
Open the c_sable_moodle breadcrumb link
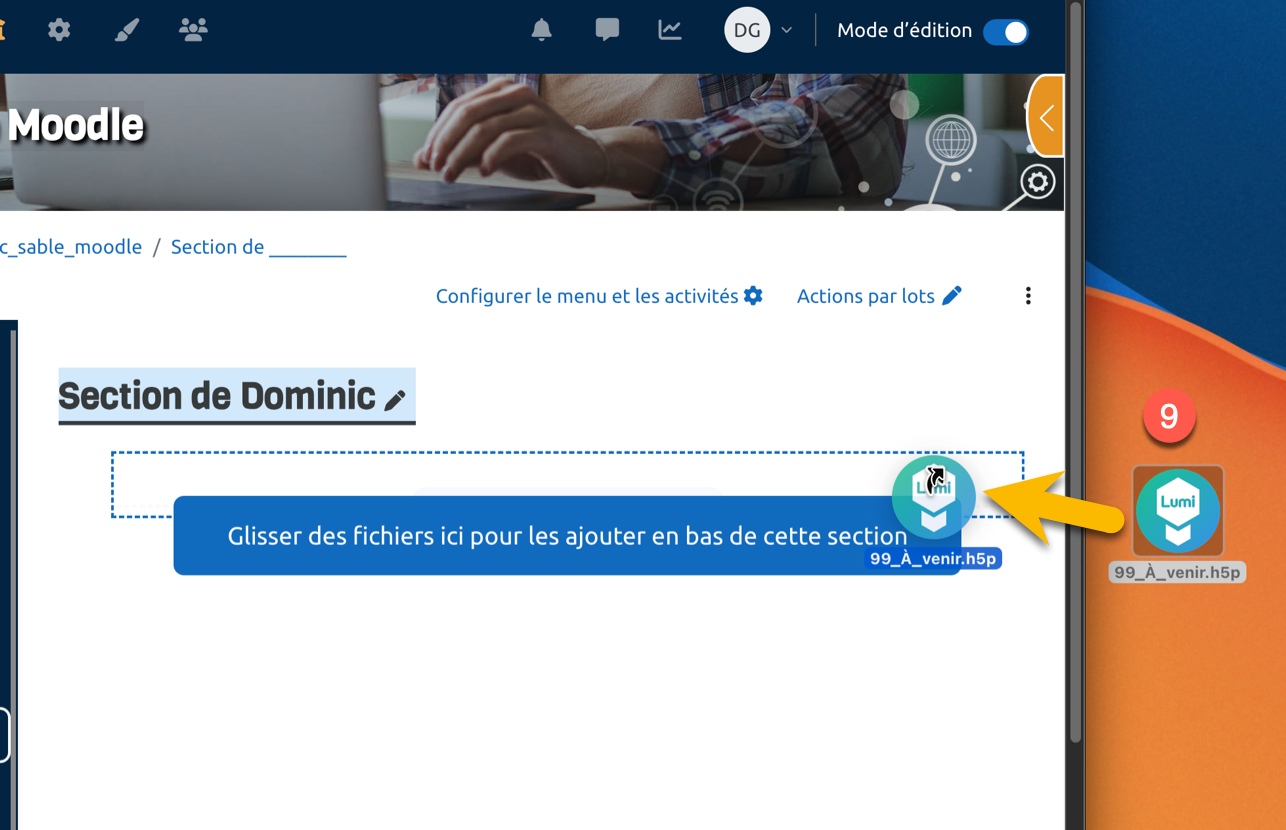pos(71,247)
